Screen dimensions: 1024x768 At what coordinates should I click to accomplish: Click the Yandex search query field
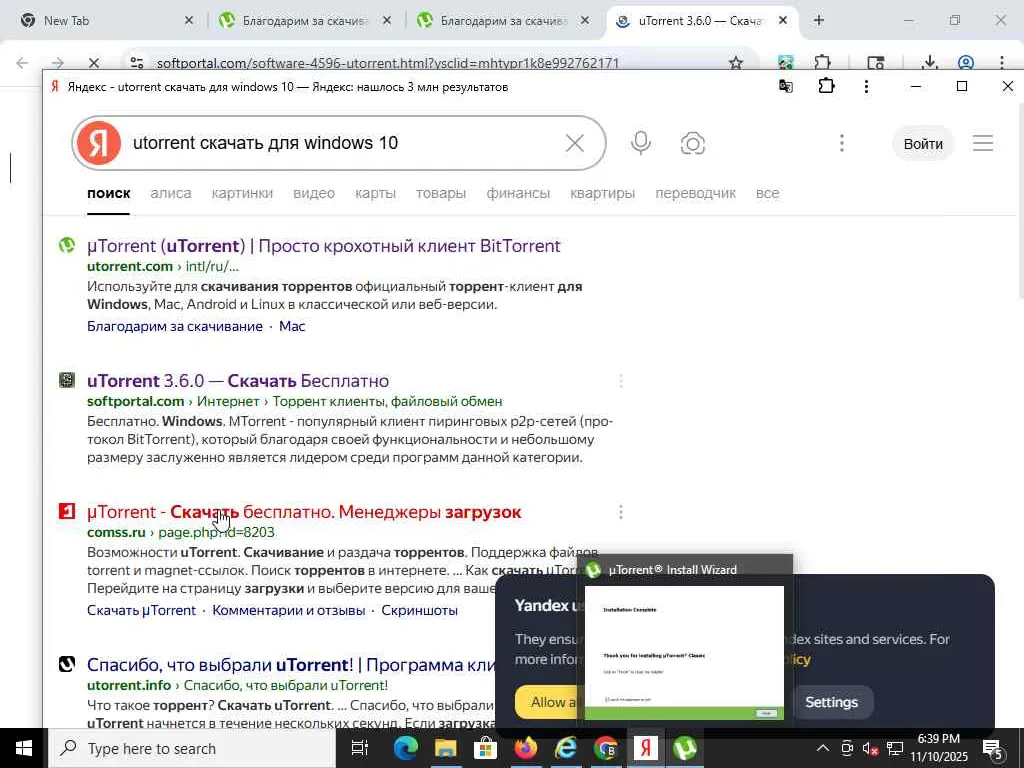340,143
